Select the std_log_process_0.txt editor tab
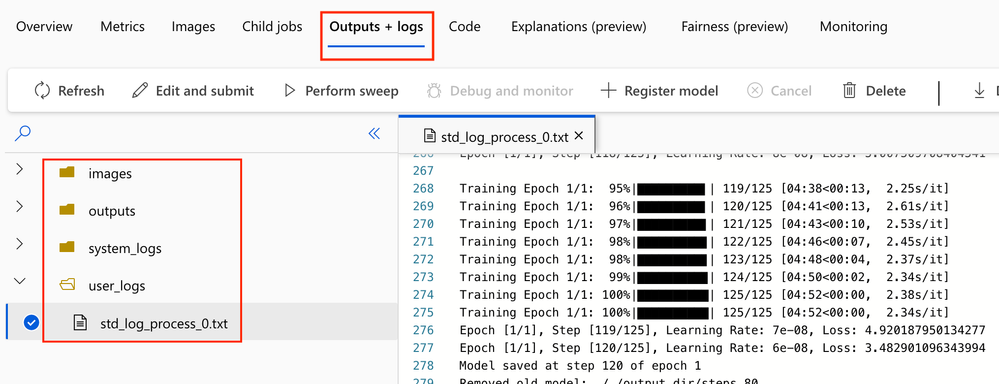Viewport: 999px width, 384px height. 496,136
